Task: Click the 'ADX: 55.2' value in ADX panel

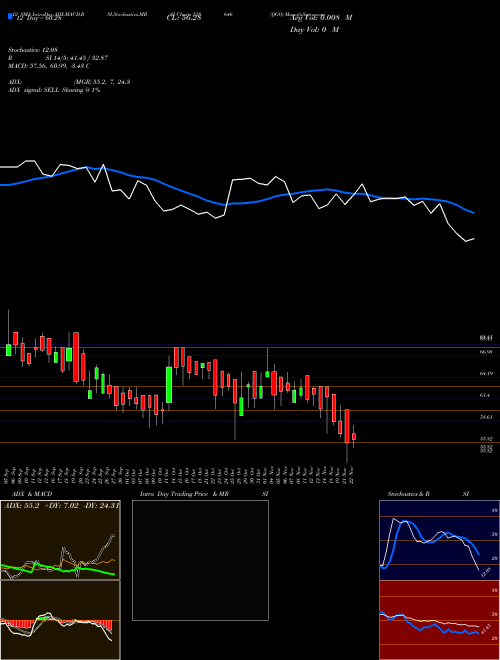Action: pyautogui.click(x=21, y=506)
